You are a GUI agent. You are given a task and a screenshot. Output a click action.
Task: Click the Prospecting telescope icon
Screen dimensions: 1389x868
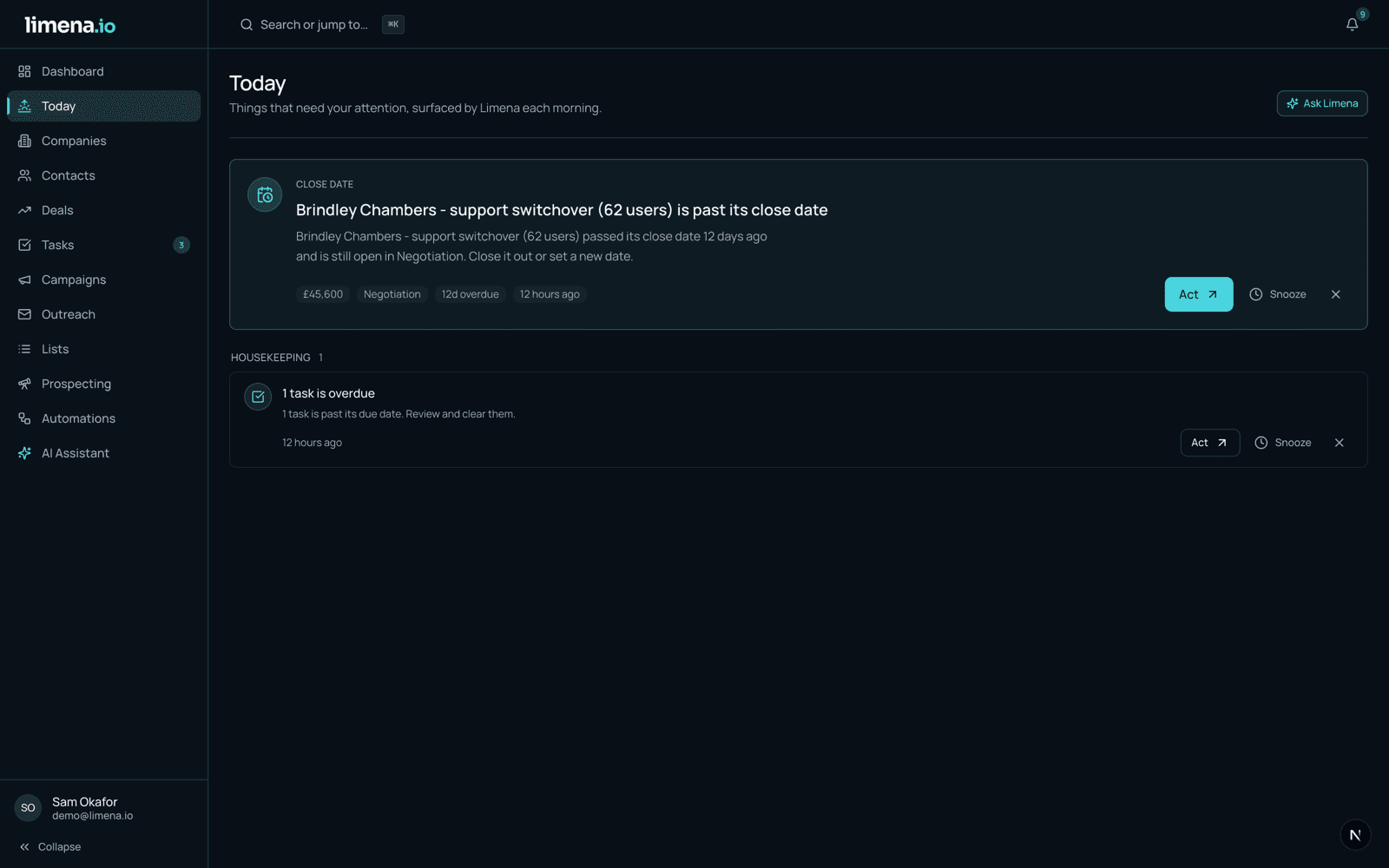click(x=24, y=384)
